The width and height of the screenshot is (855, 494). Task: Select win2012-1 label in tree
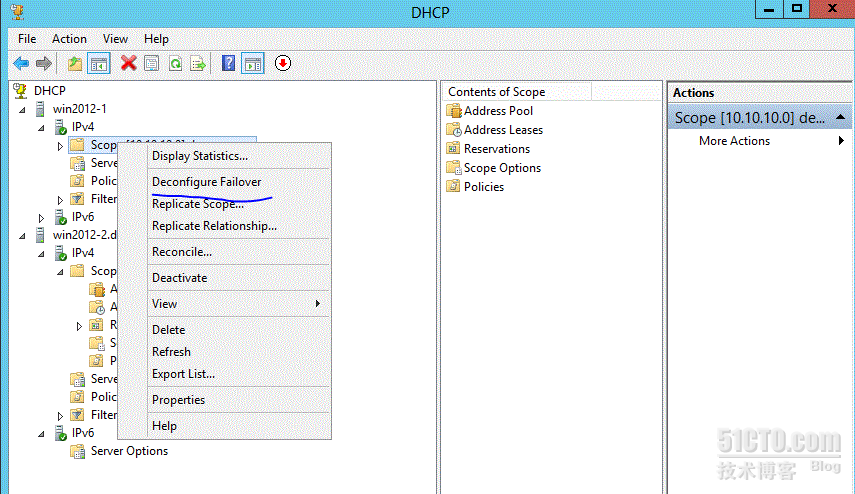click(80, 109)
